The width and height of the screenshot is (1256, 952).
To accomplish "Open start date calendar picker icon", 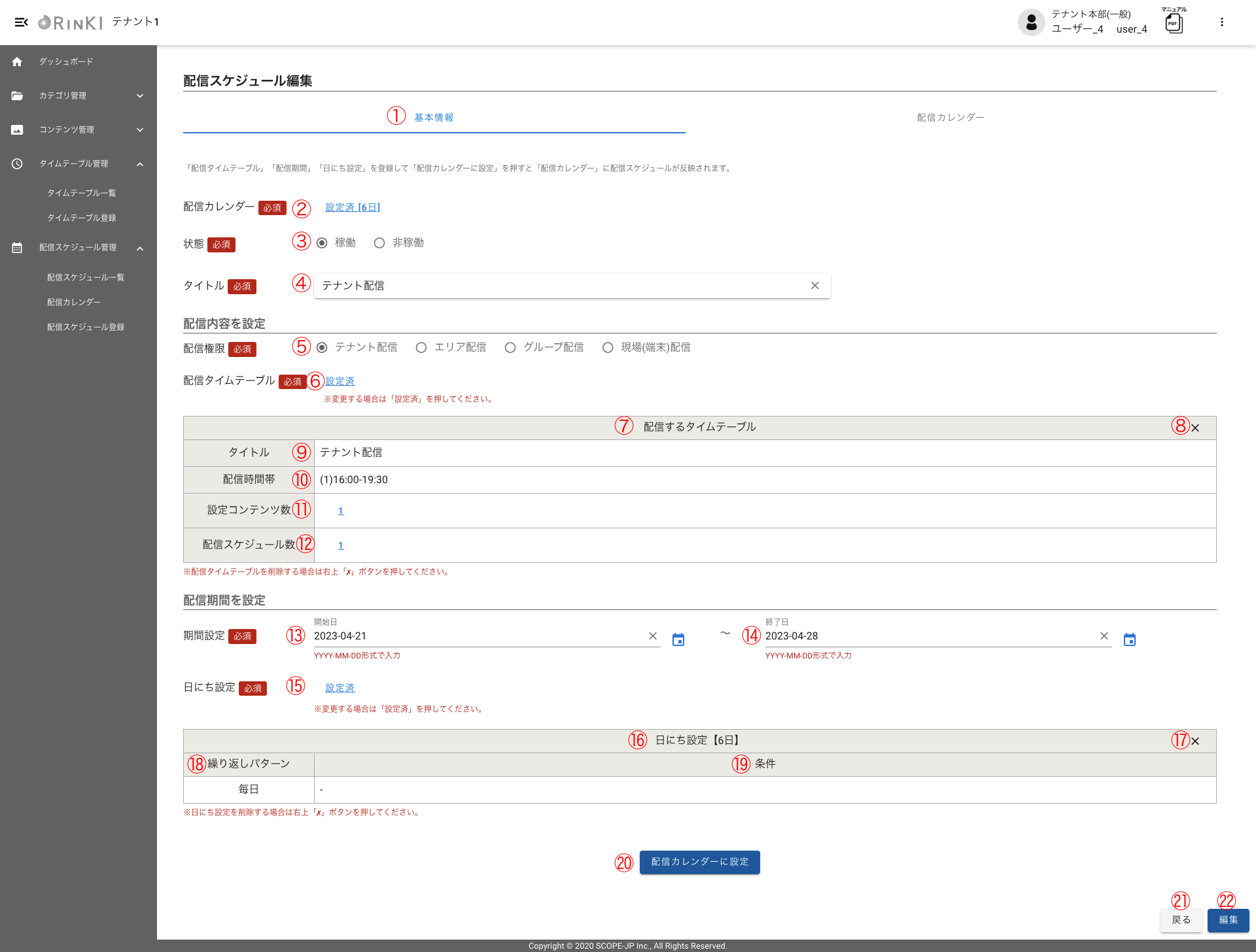I will [x=678, y=639].
